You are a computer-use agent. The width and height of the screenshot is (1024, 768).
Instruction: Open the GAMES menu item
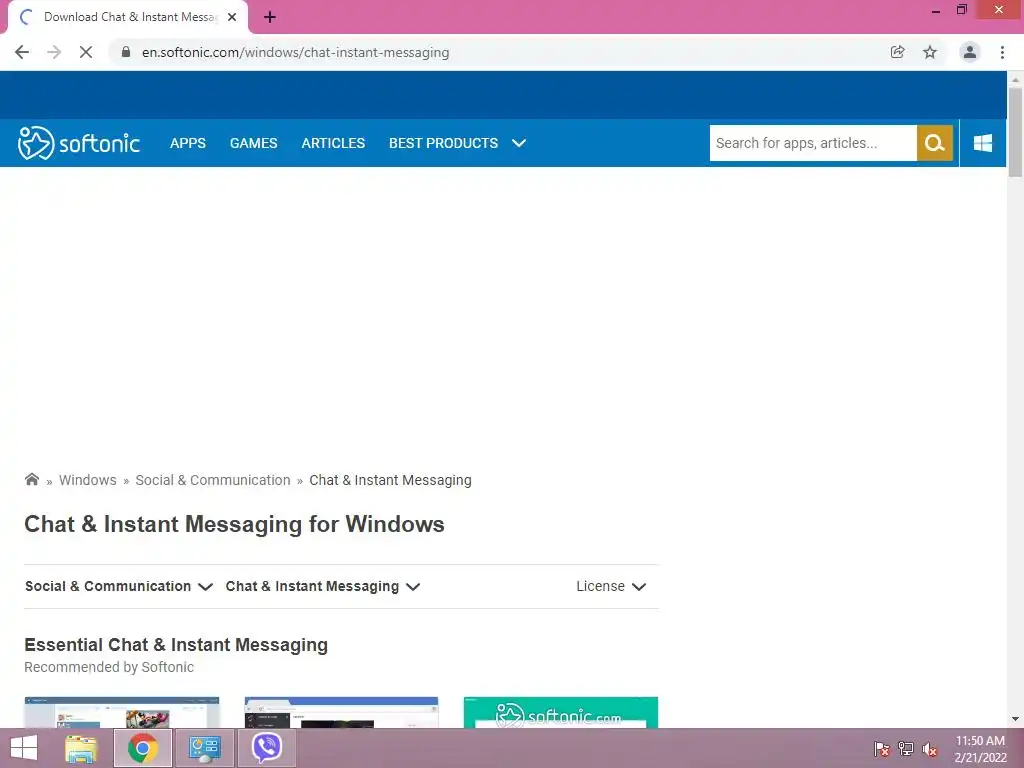tap(253, 143)
